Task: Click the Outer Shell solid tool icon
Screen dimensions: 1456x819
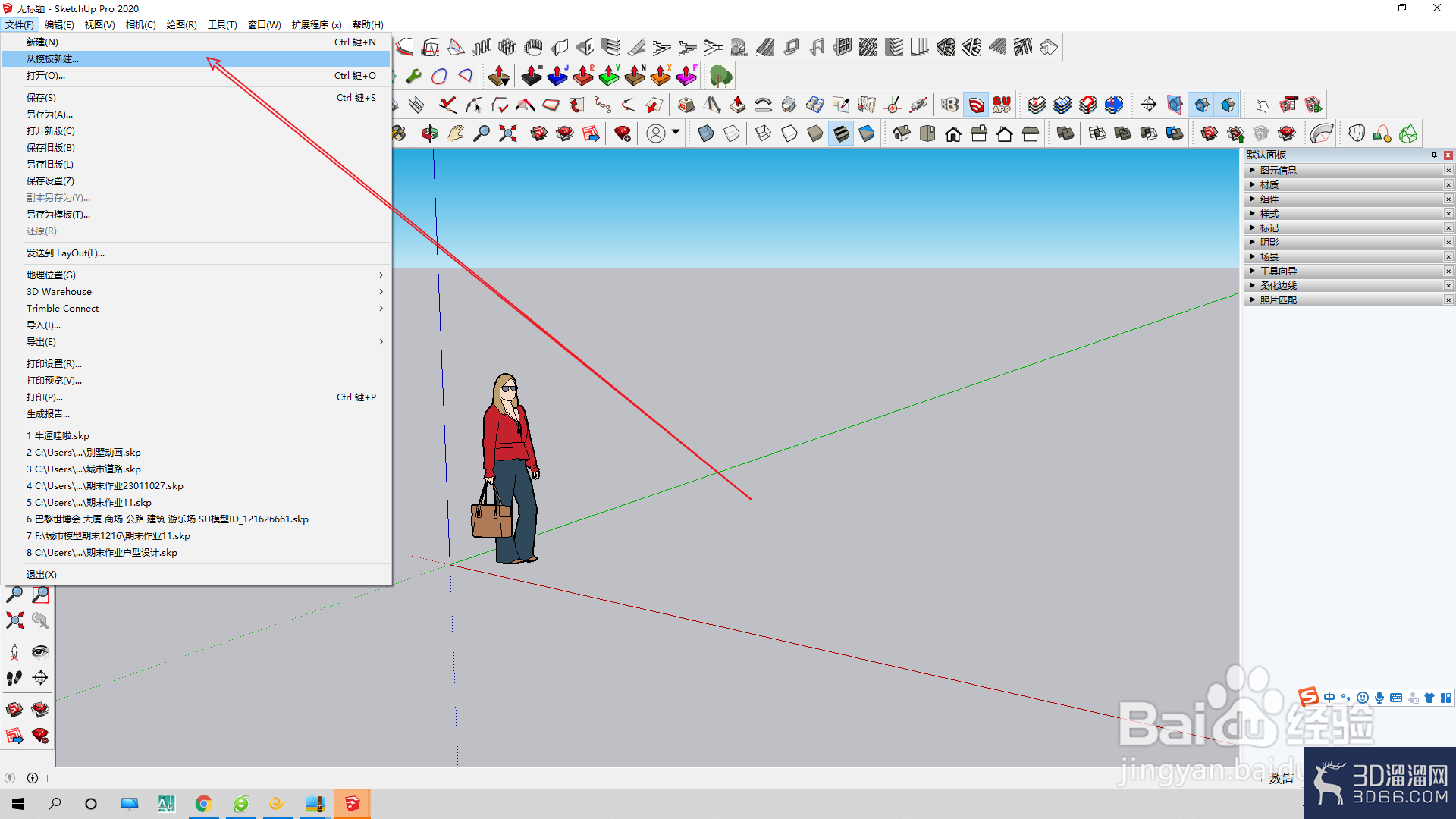Action: (x=1065, y=134)
